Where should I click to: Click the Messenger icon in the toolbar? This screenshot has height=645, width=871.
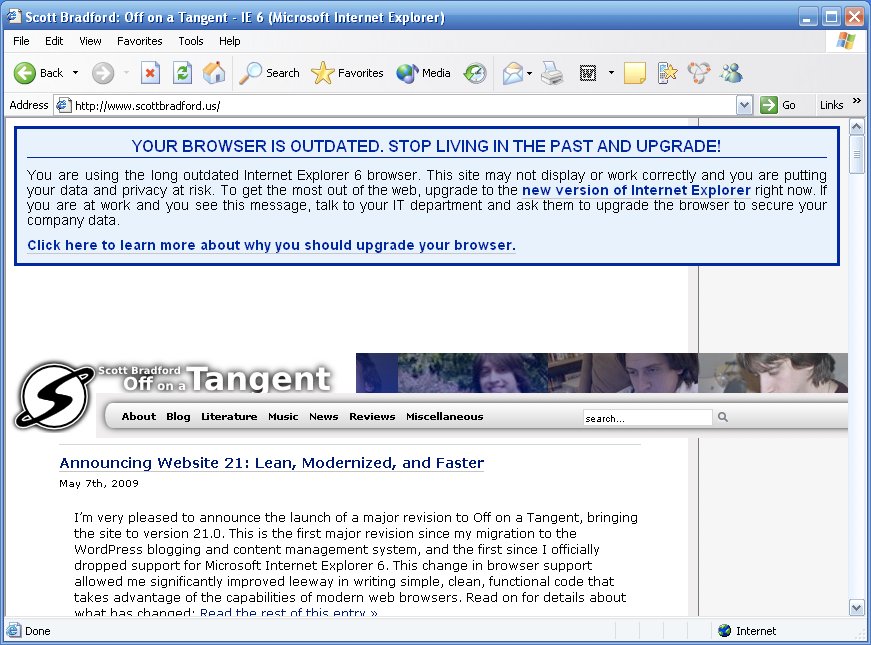point(731,73)
